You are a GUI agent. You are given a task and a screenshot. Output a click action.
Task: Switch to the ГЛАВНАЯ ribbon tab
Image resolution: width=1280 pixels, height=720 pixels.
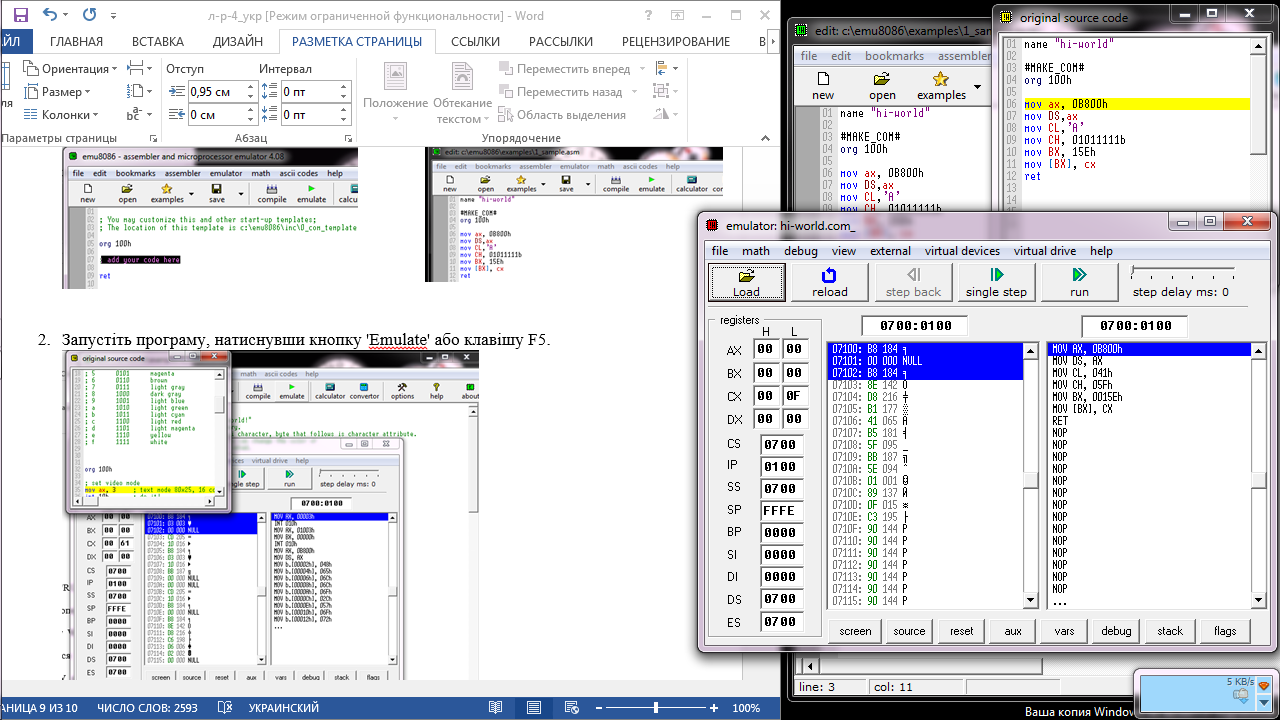(x=76, y=41)
